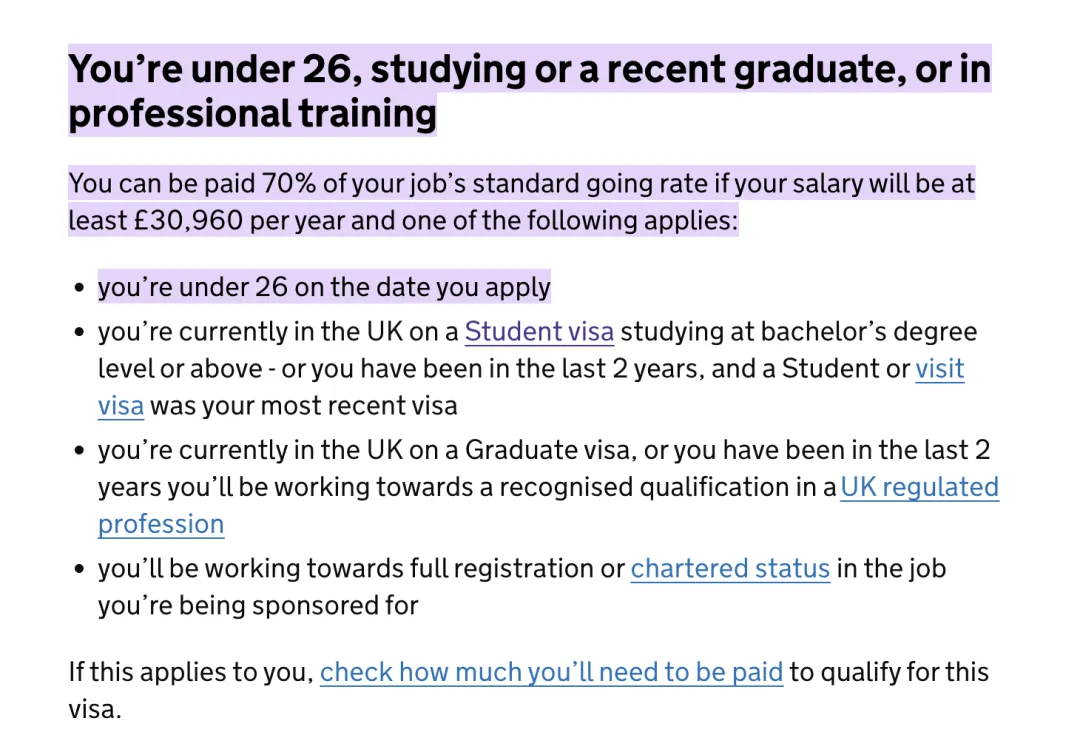Click 'you're being sponsored for' text
The height and width of the screenshot is (755, 1080).
click(258, 605)
